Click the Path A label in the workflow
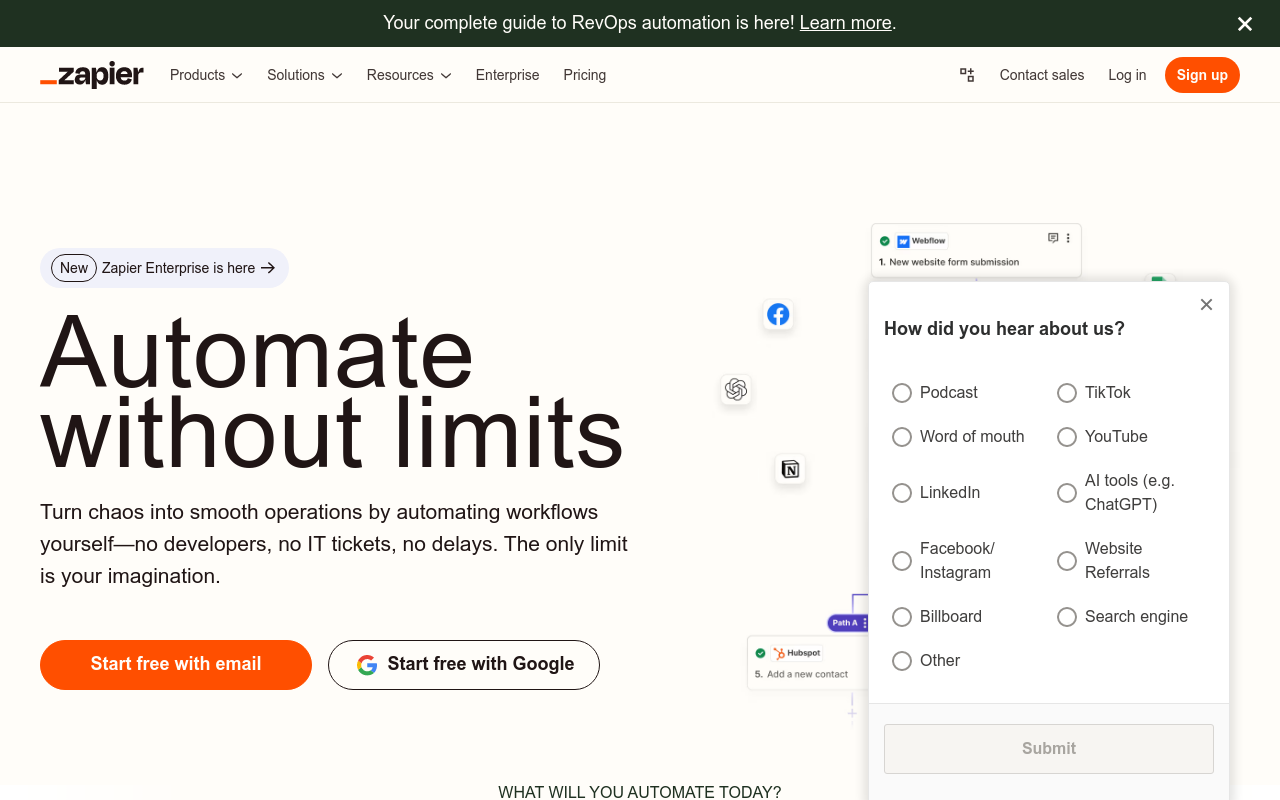Image resolution: width=1280 pixels, height=800 pixels. point(846,623)
